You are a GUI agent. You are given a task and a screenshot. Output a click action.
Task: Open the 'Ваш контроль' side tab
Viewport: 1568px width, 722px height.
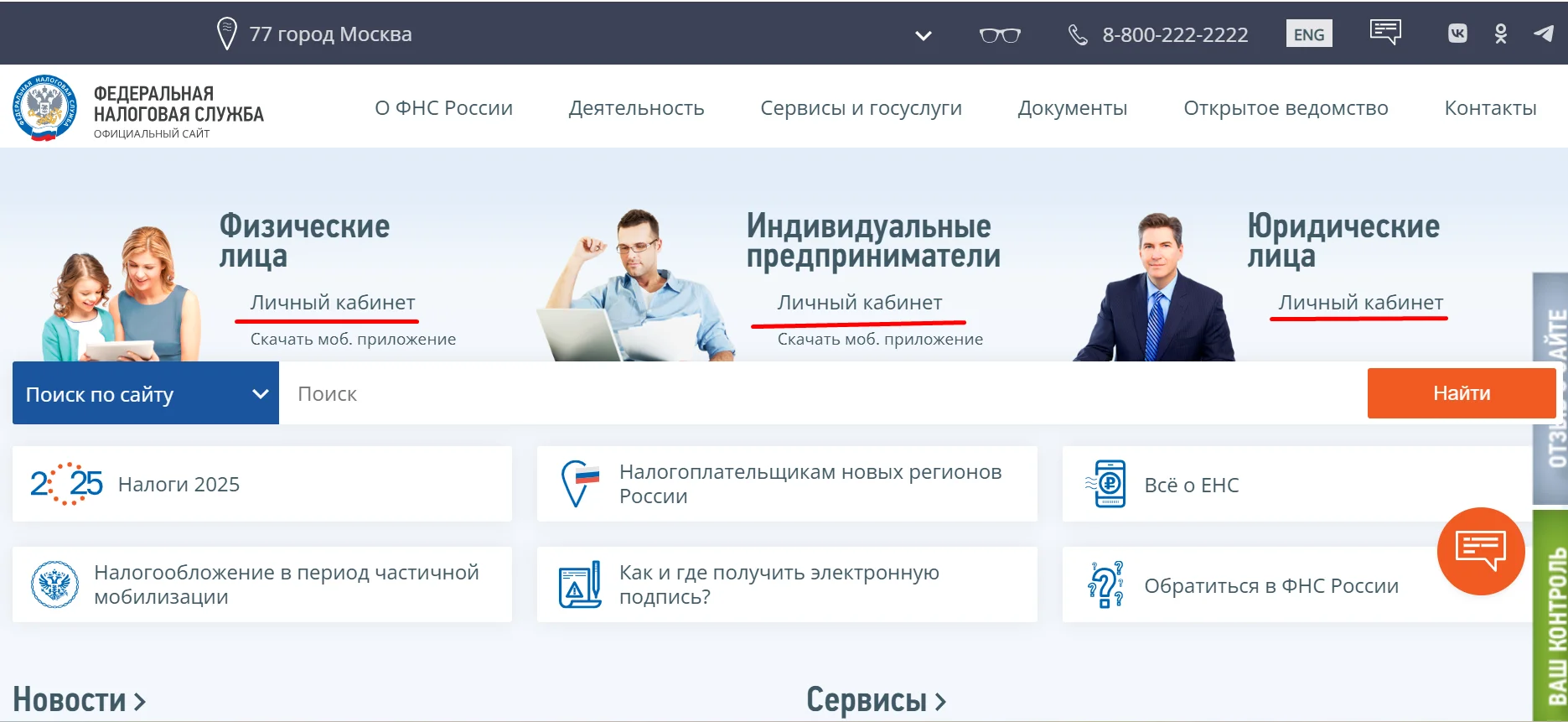tap(1550, 616)
